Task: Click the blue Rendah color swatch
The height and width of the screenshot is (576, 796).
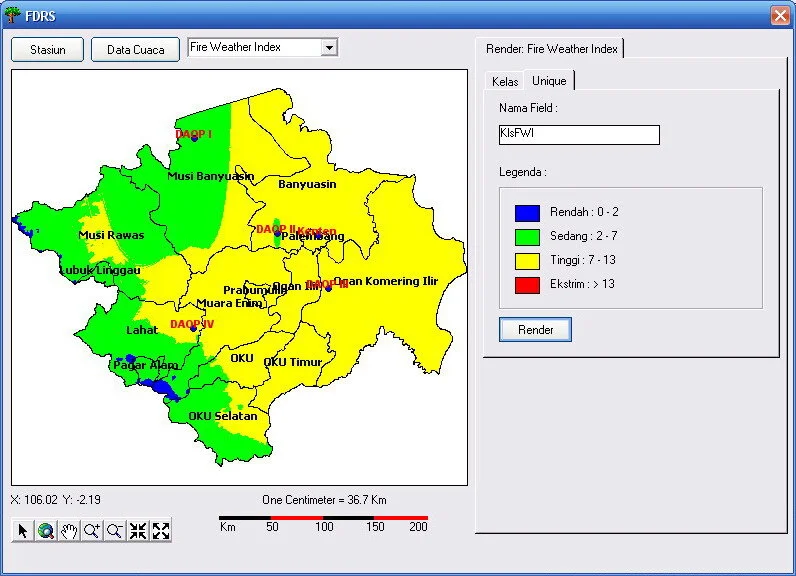Action: click(527, 213)
